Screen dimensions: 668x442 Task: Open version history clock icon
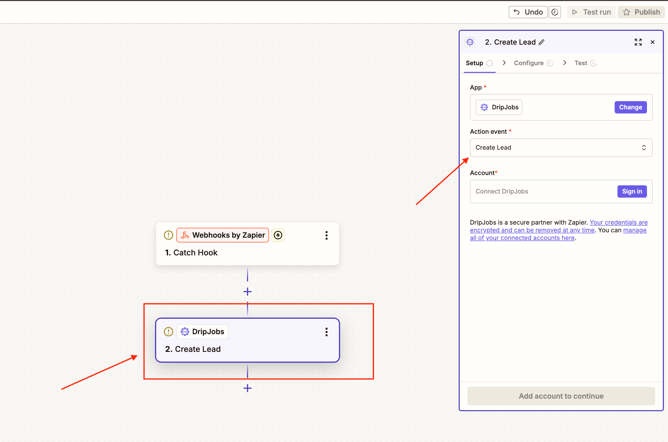point(555,12)
